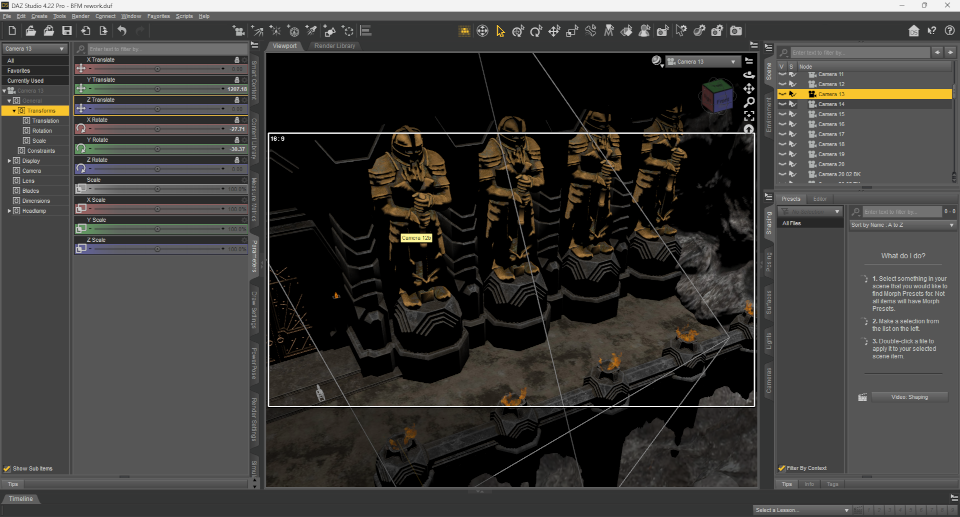Image resolution: width=960 pixels, height=517 pixels.
Task: Click the DAZ home house icon
Action: (x=913, y=31)
